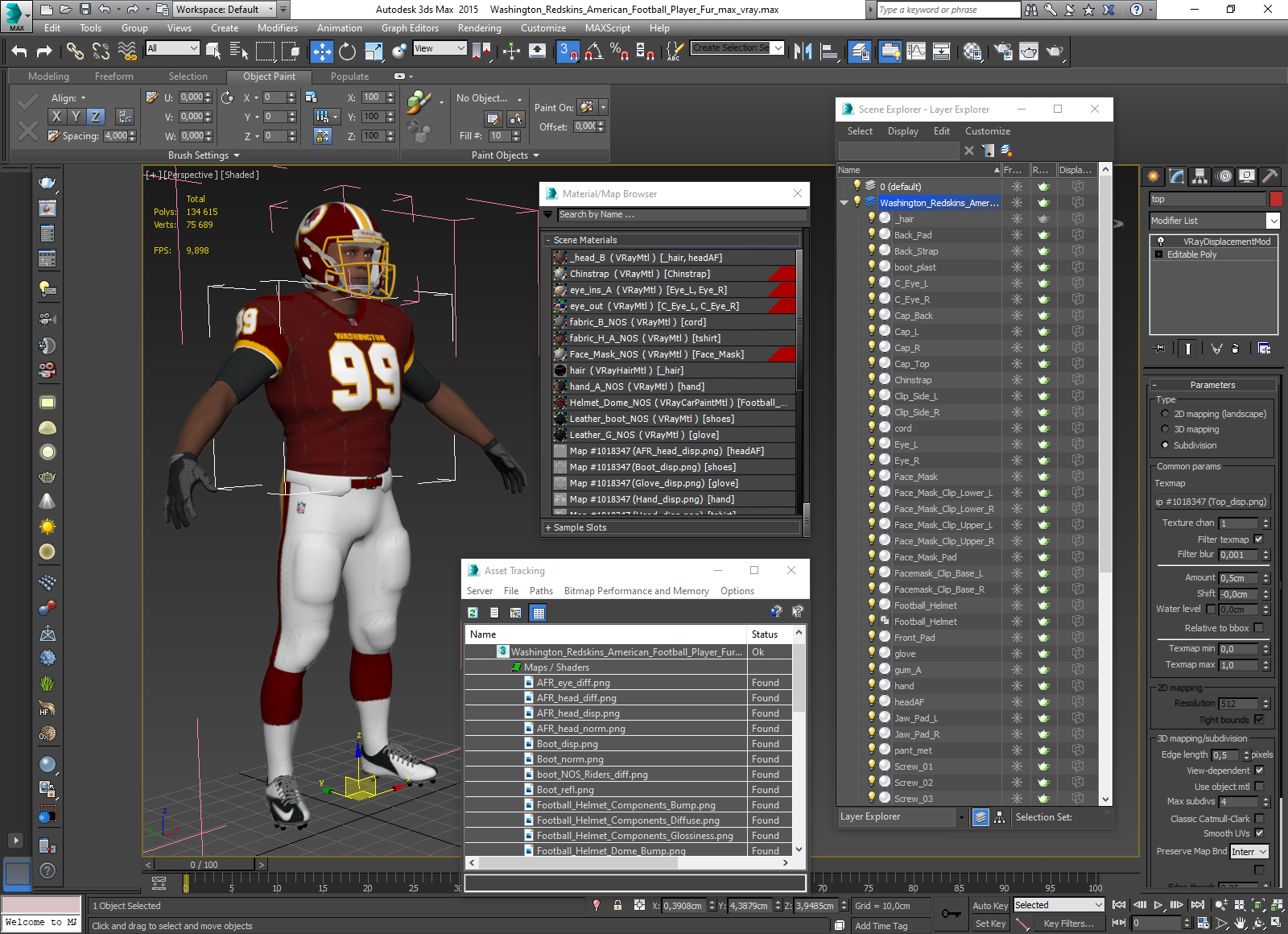Select hair (VRayHairMtl) material row
This screenshot has width=1288, height=934.
point(674,370)
